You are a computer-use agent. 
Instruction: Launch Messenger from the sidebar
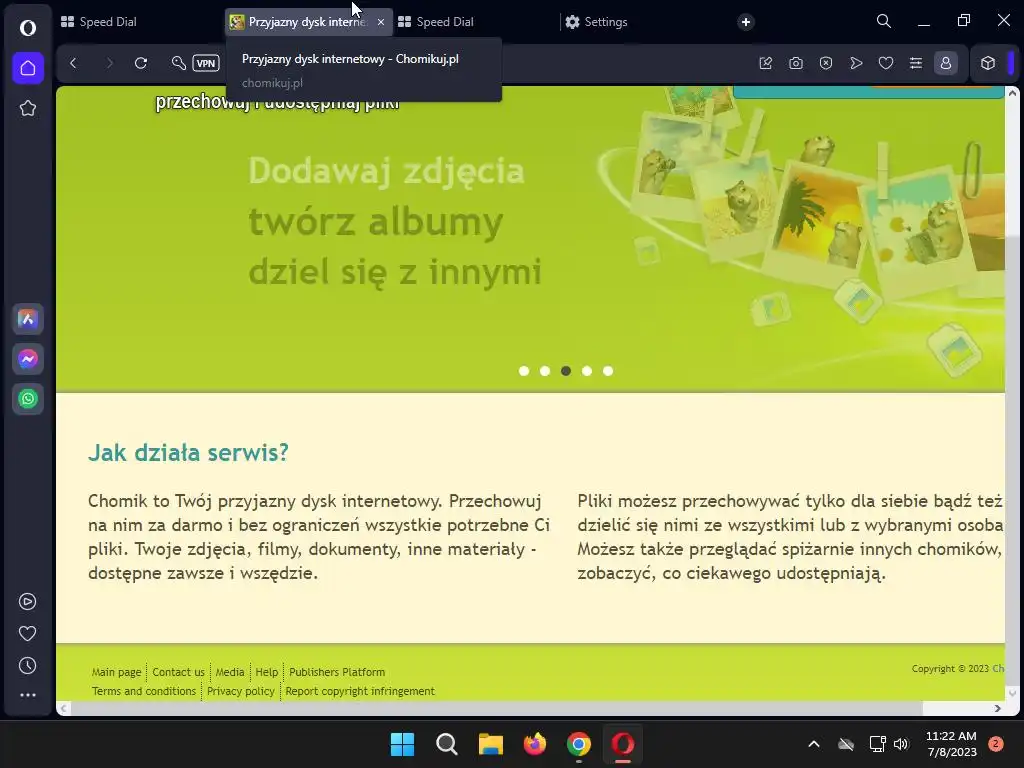pos(27,359)
